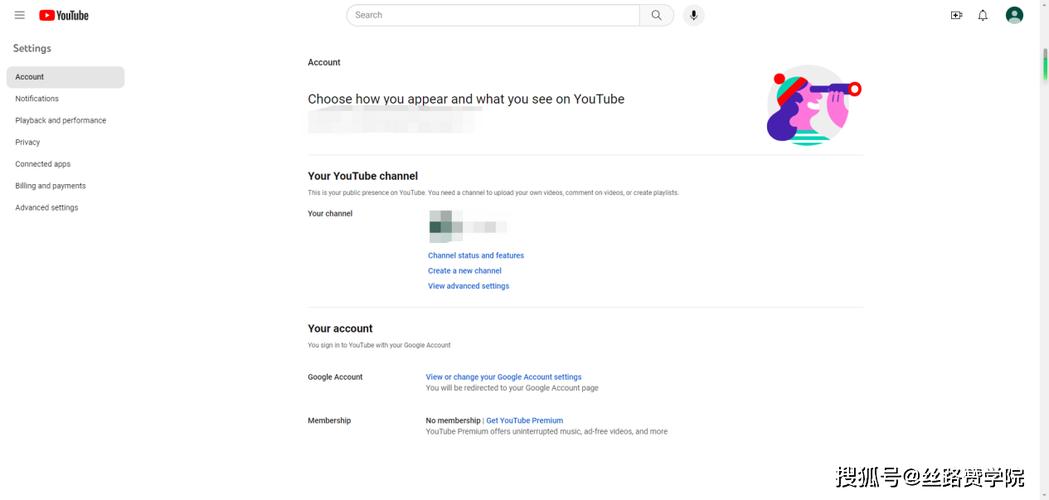Open the notifications bell
Image resolution: width=1049 pixels, height=500 pixels.
983,15
